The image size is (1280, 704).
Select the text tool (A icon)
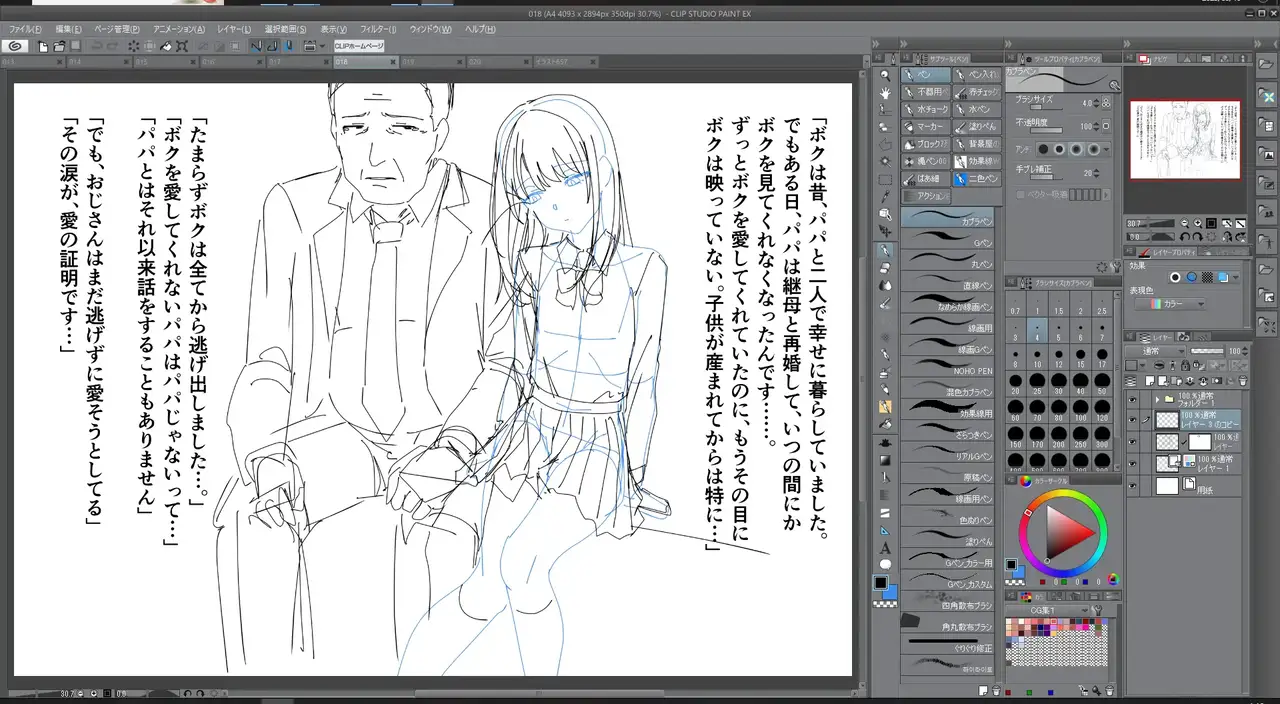(x=885, y=548)
